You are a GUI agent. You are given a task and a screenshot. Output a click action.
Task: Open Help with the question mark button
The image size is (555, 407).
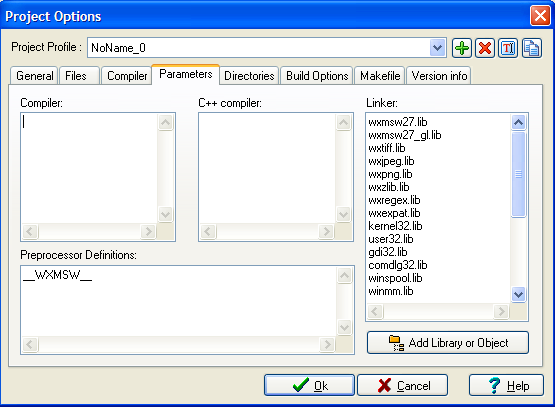pyautogui.click(x=506, y=385)
